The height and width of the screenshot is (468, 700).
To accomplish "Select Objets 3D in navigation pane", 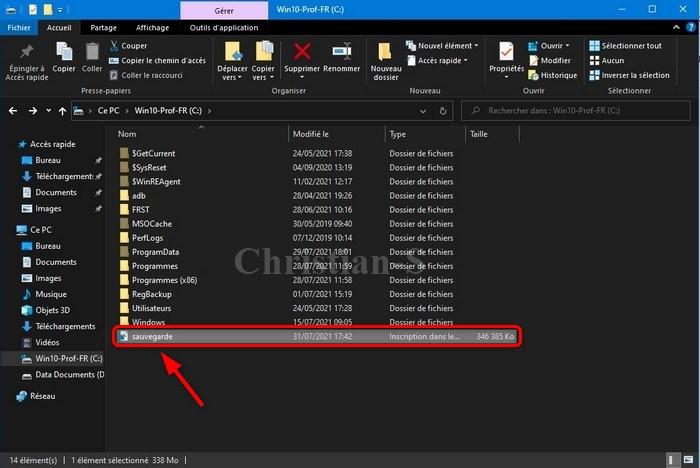I will (52, 310).
